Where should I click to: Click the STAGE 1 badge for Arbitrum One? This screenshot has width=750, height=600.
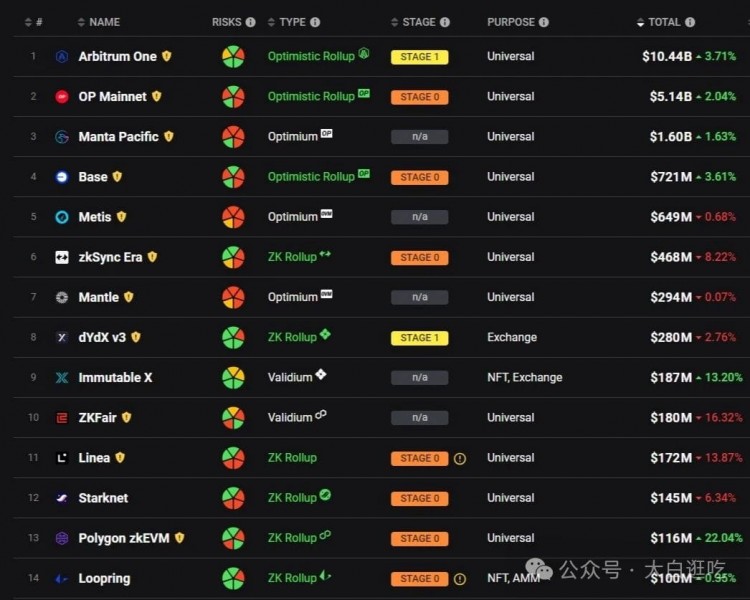[419, 57]
